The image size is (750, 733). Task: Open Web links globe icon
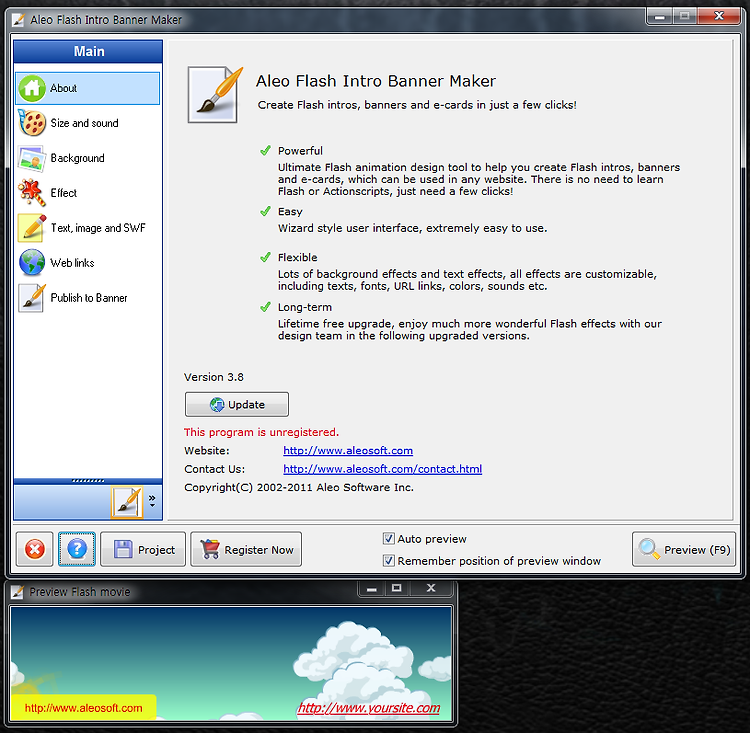[x=32, y=263]
